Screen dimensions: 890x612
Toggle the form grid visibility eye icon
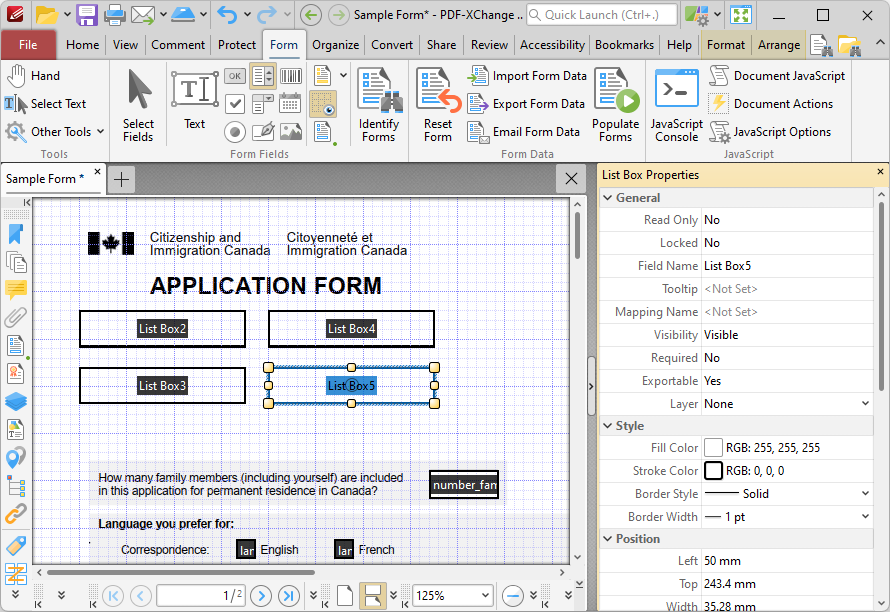[322, 104]
